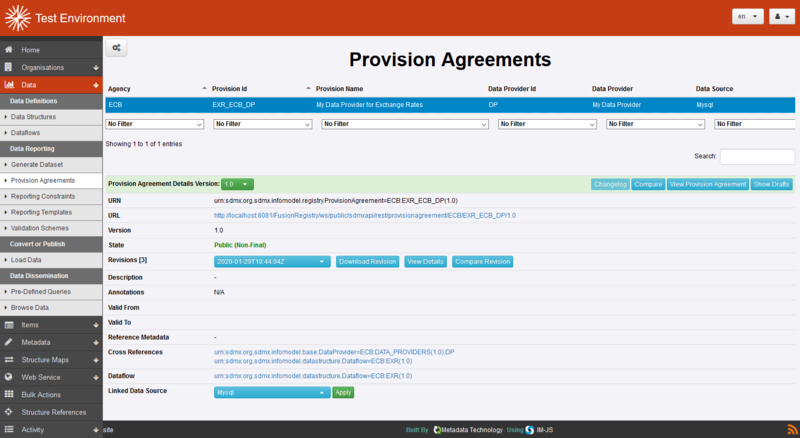Screen dimensions: 800x438
Task: Click the View Provision Agreement button
Action: pos(707,184)
